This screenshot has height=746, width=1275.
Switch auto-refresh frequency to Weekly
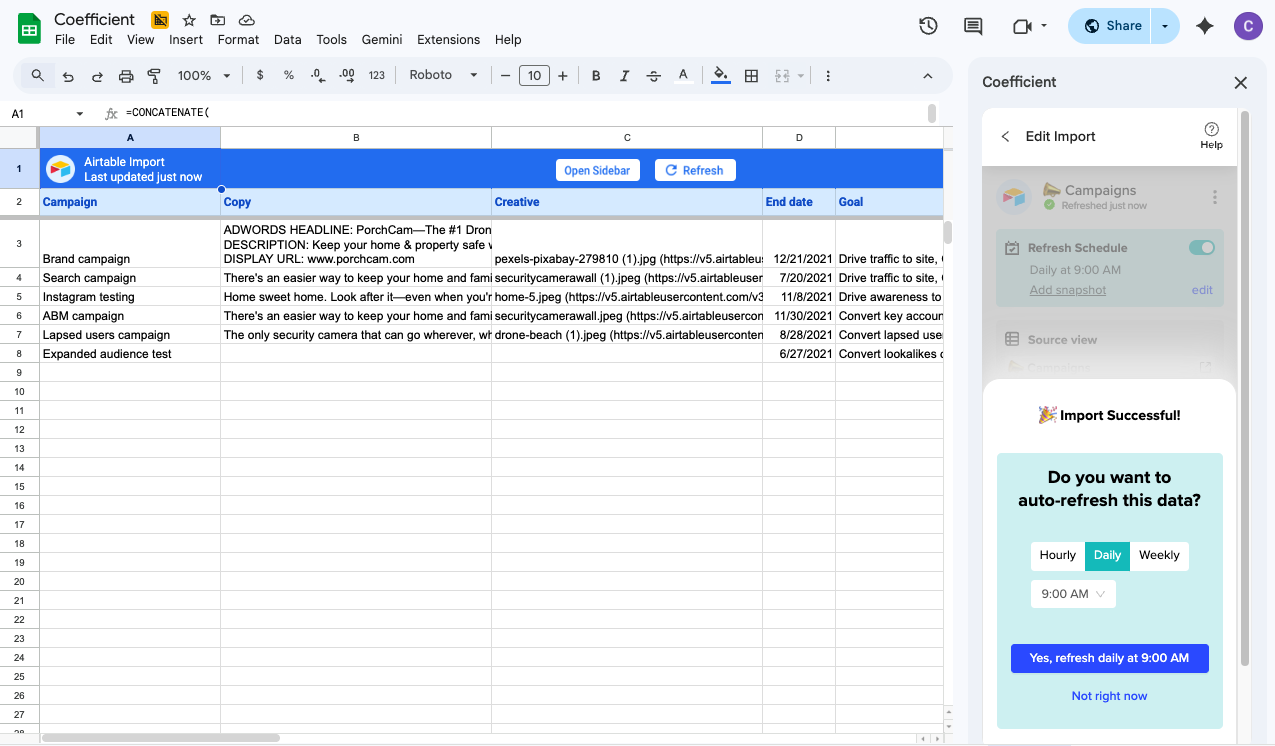pyautogui.click(x=1159, y=556)
